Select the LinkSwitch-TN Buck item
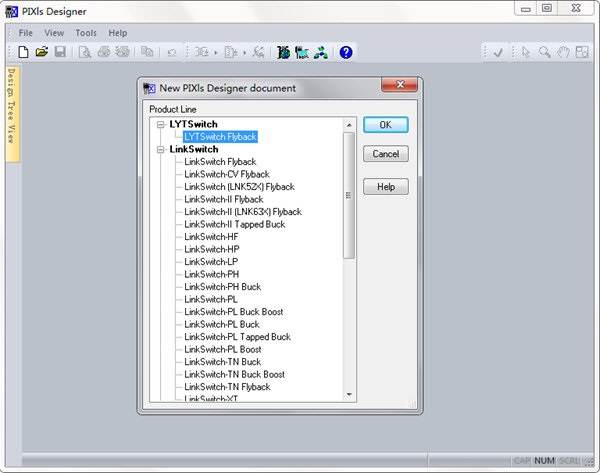600x473 pixels. pos(222,362)
